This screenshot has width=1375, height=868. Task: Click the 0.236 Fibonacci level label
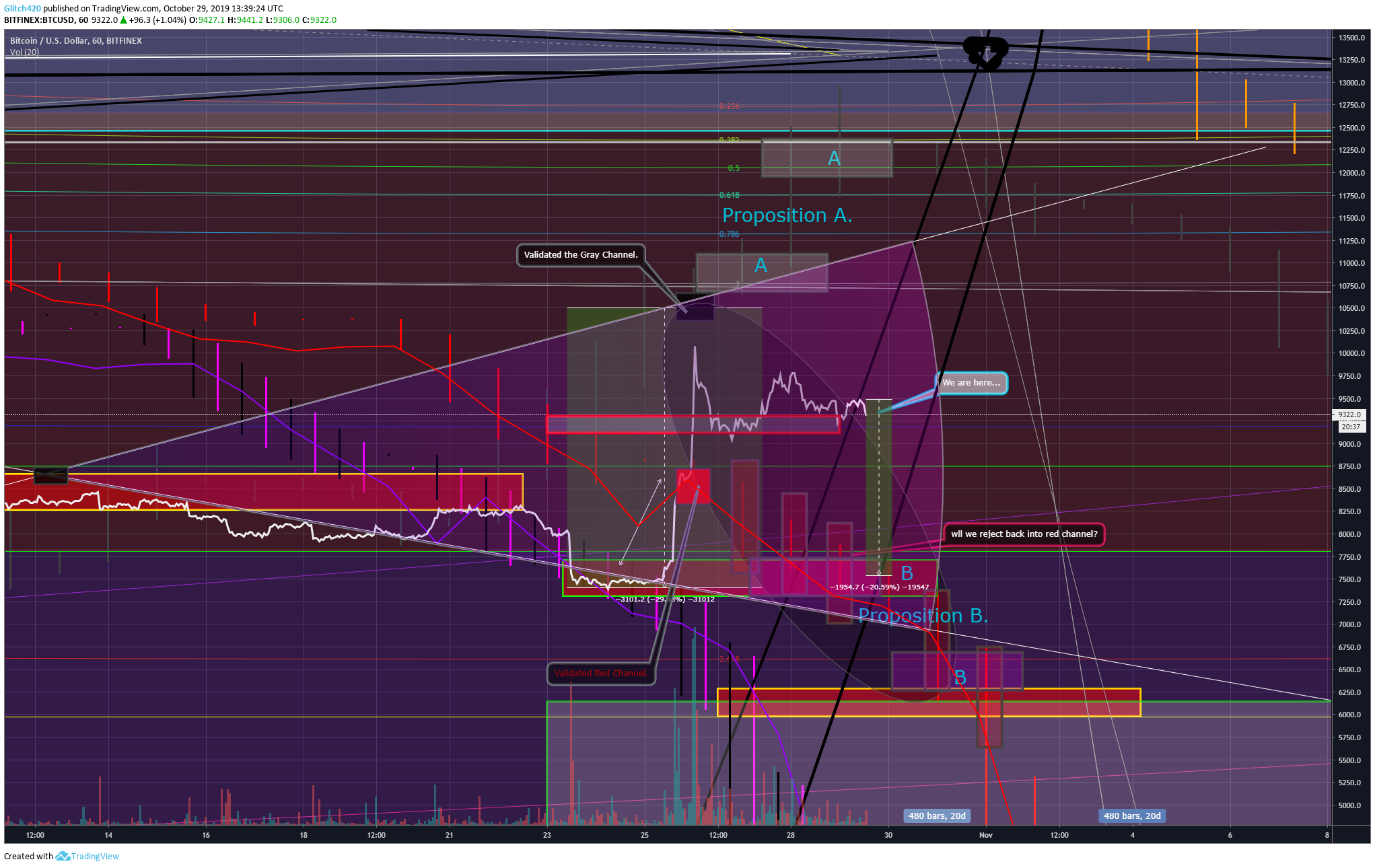(729, 106)
